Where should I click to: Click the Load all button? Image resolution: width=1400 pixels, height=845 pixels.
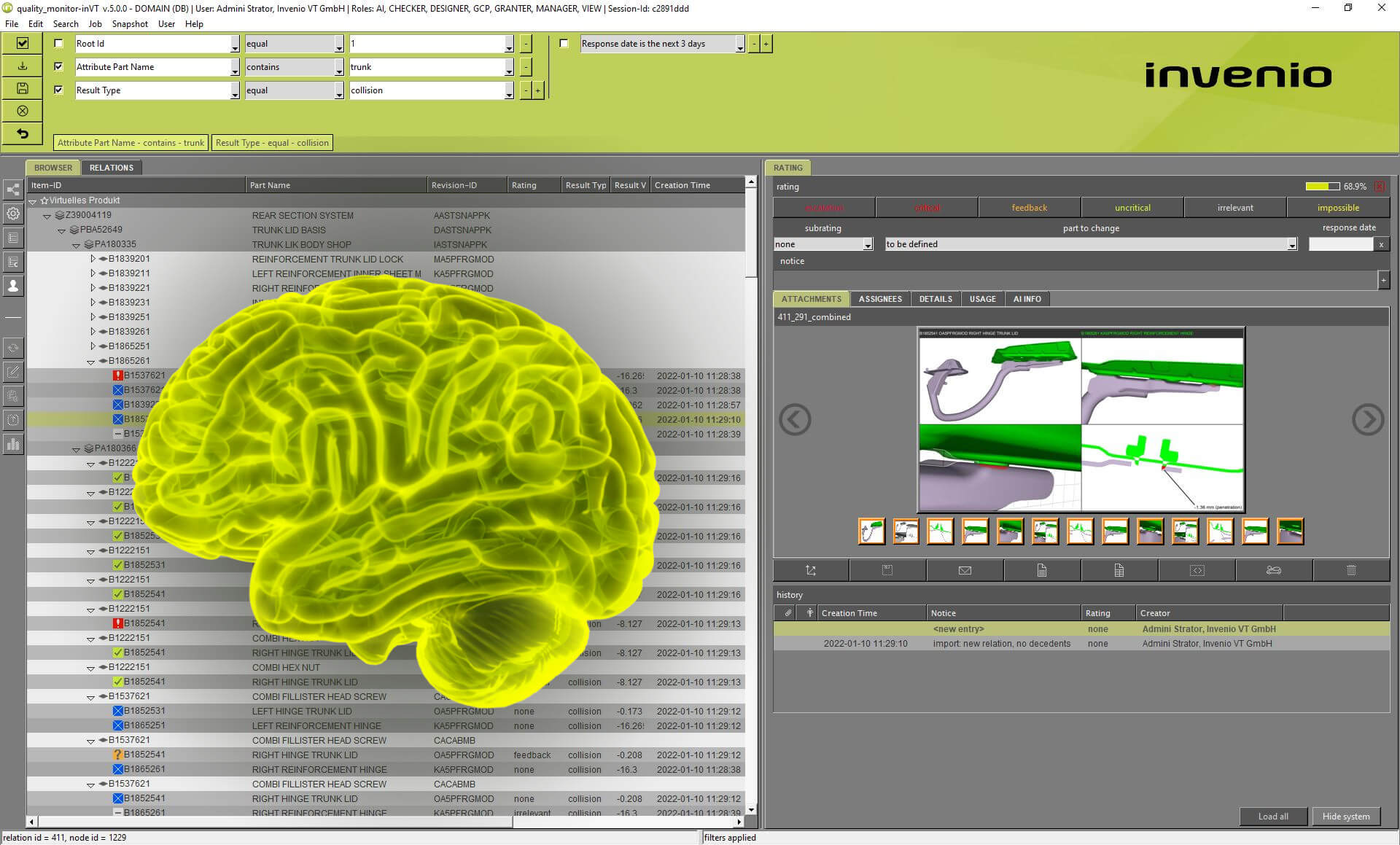[1272, 817]
